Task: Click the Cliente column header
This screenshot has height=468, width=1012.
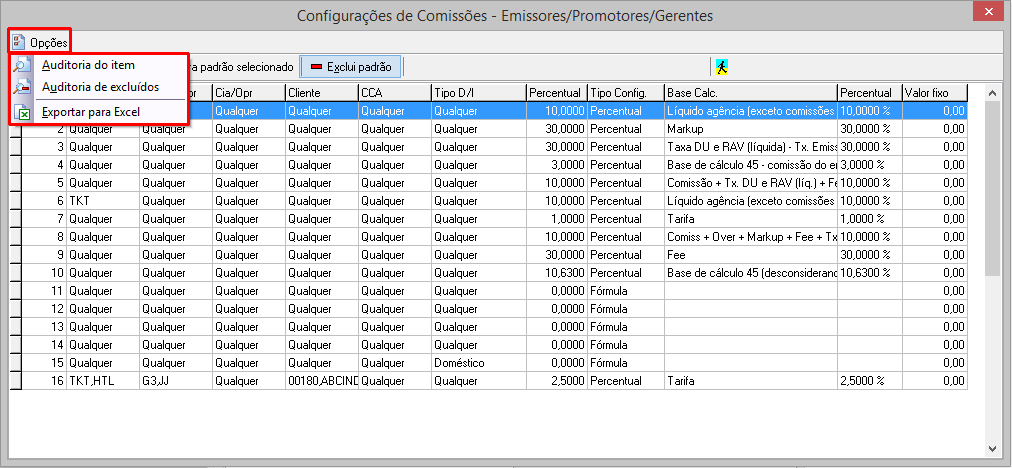Action: (321, 93)
